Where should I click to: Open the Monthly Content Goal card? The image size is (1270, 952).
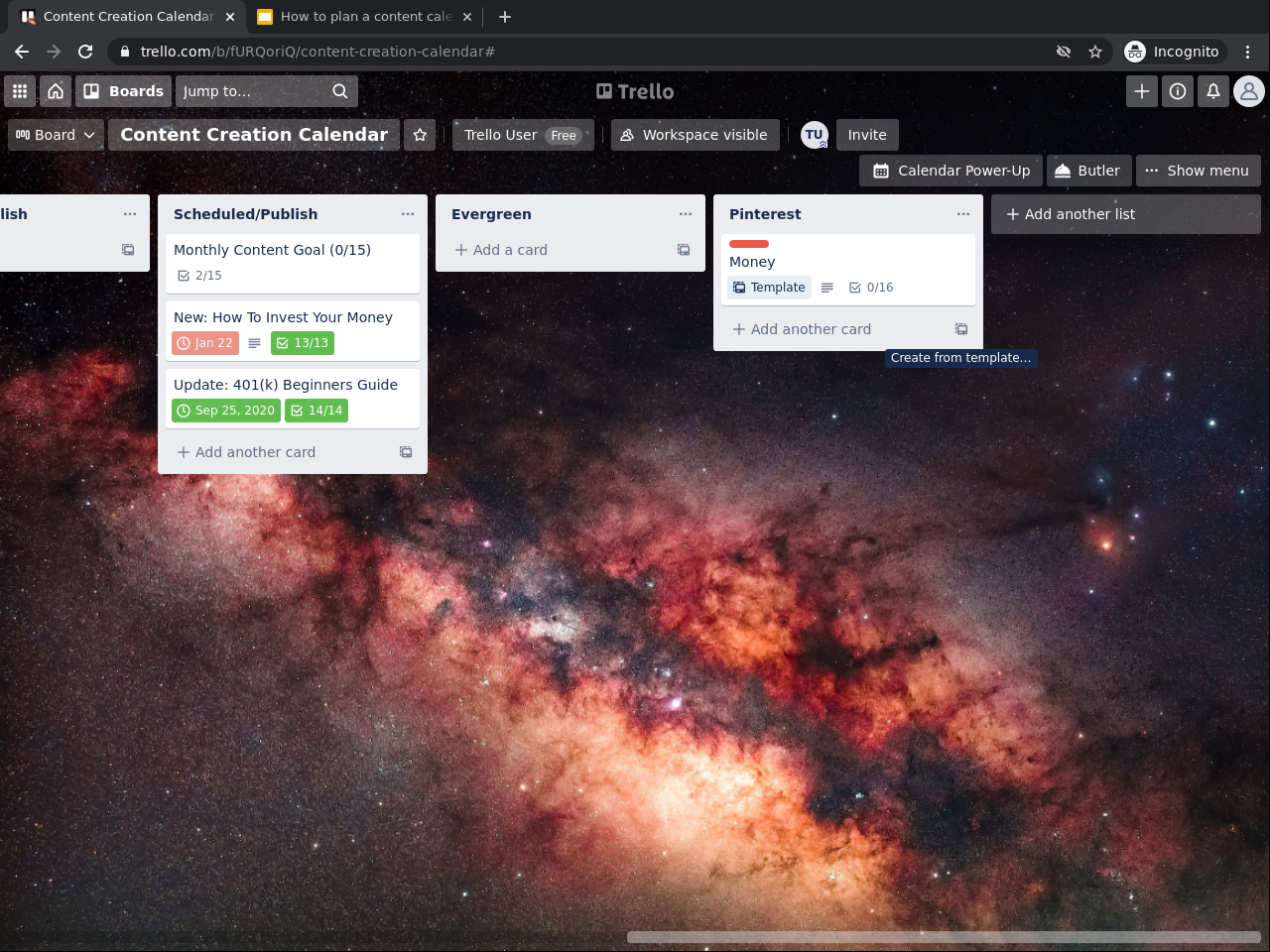click(x=293, y=263)
